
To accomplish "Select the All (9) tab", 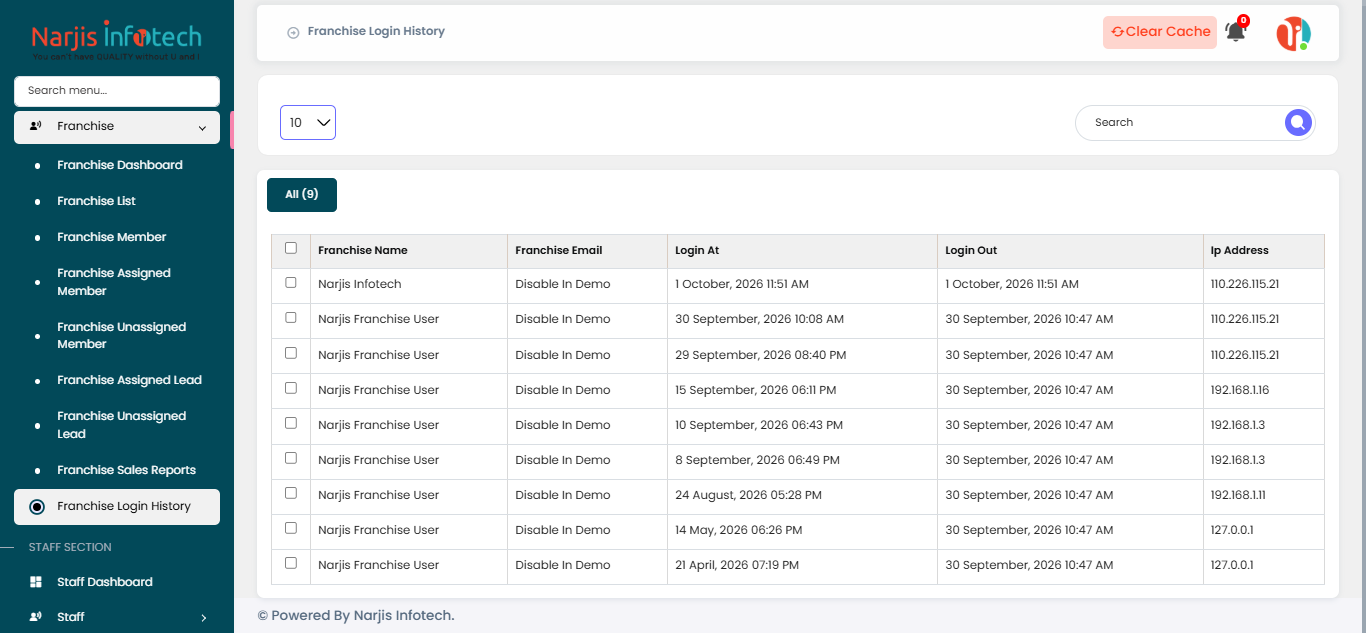I will click(302, 195).
